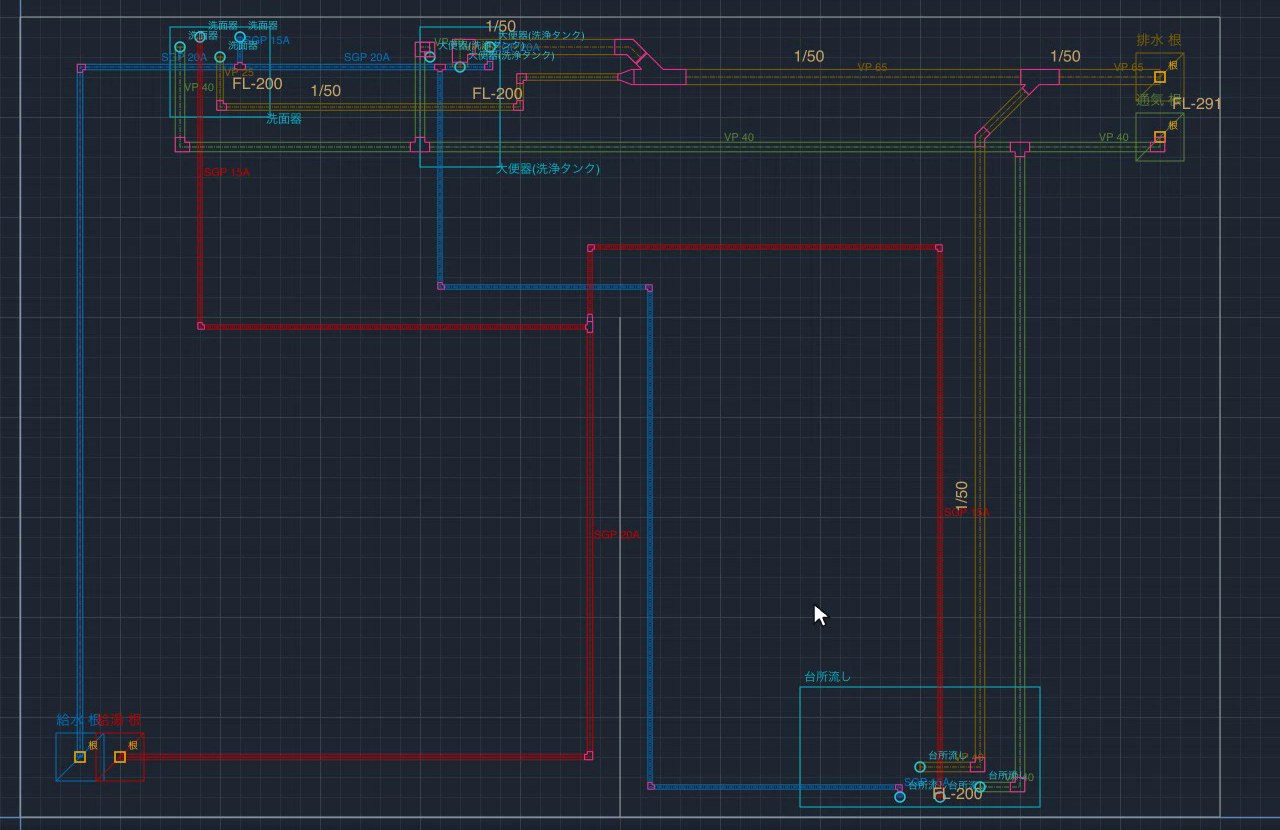Select the leftmost cyan terminal circle in the 洗面器 box
Viewport: 1280px width, 830px height.
coord(180,47)
